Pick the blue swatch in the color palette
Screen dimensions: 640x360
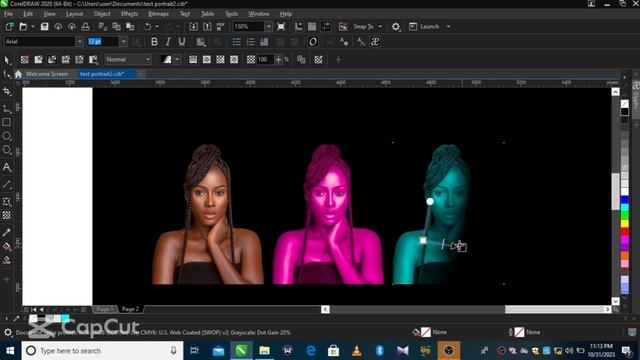pyautogui.click(x=624, y=200)
